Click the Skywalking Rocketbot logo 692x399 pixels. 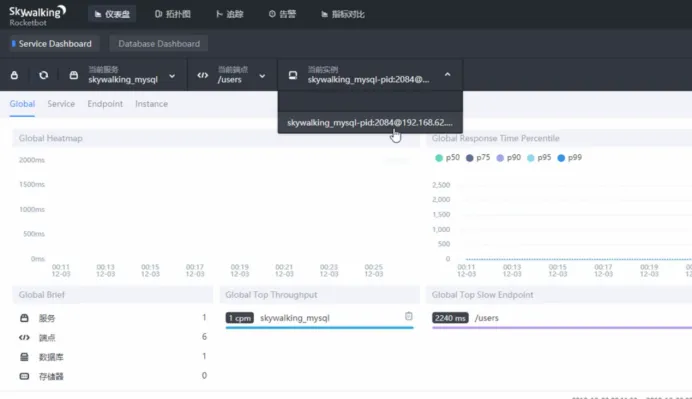click(x=38, y=15)
